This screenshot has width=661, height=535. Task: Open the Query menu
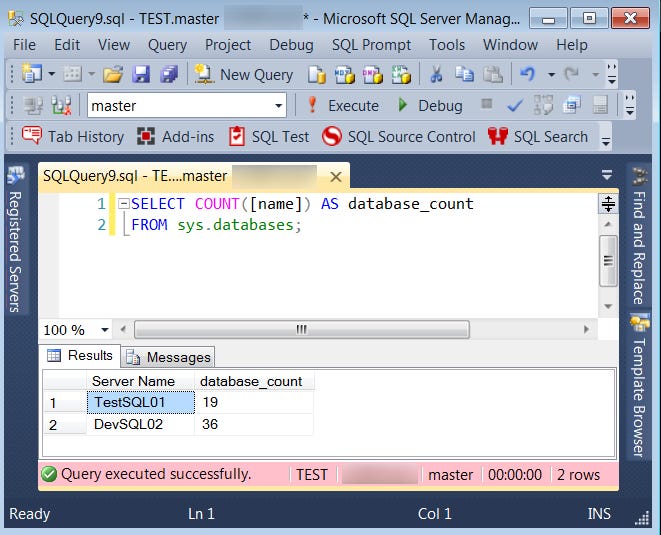pyautogui.click(x=167, y=45)
